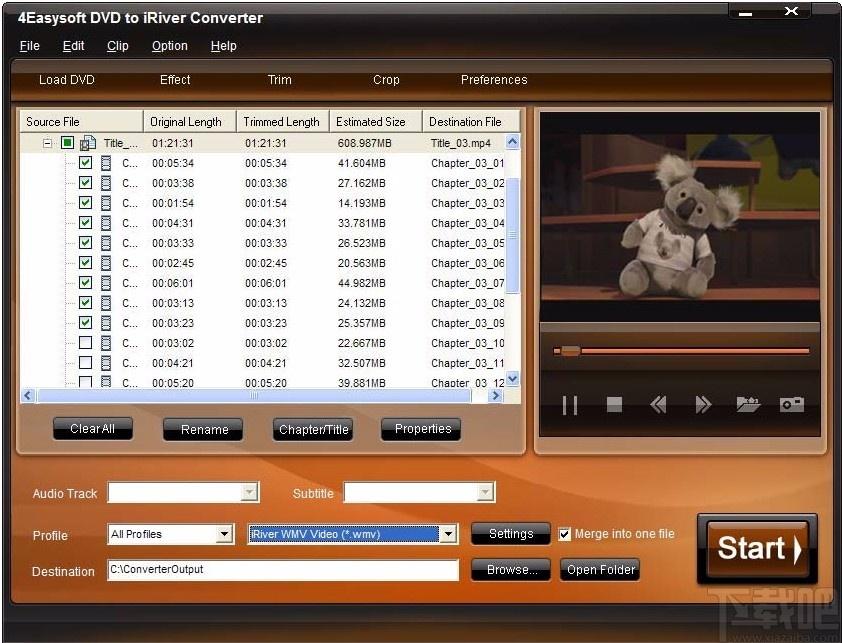Open the All Profiles category dropdown

(224, 534)
